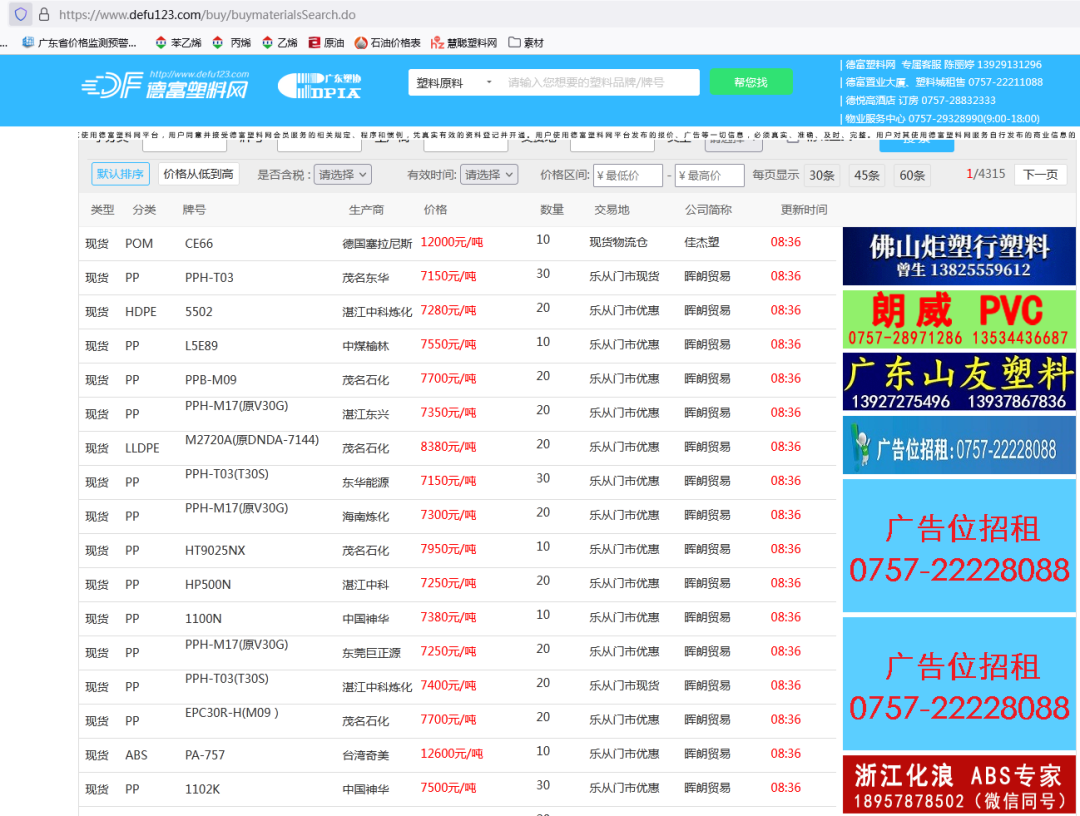The image size is (1080, 816).
Task: Click the 台湾奇美 manufacturer cell
Action: click(366, 755)
